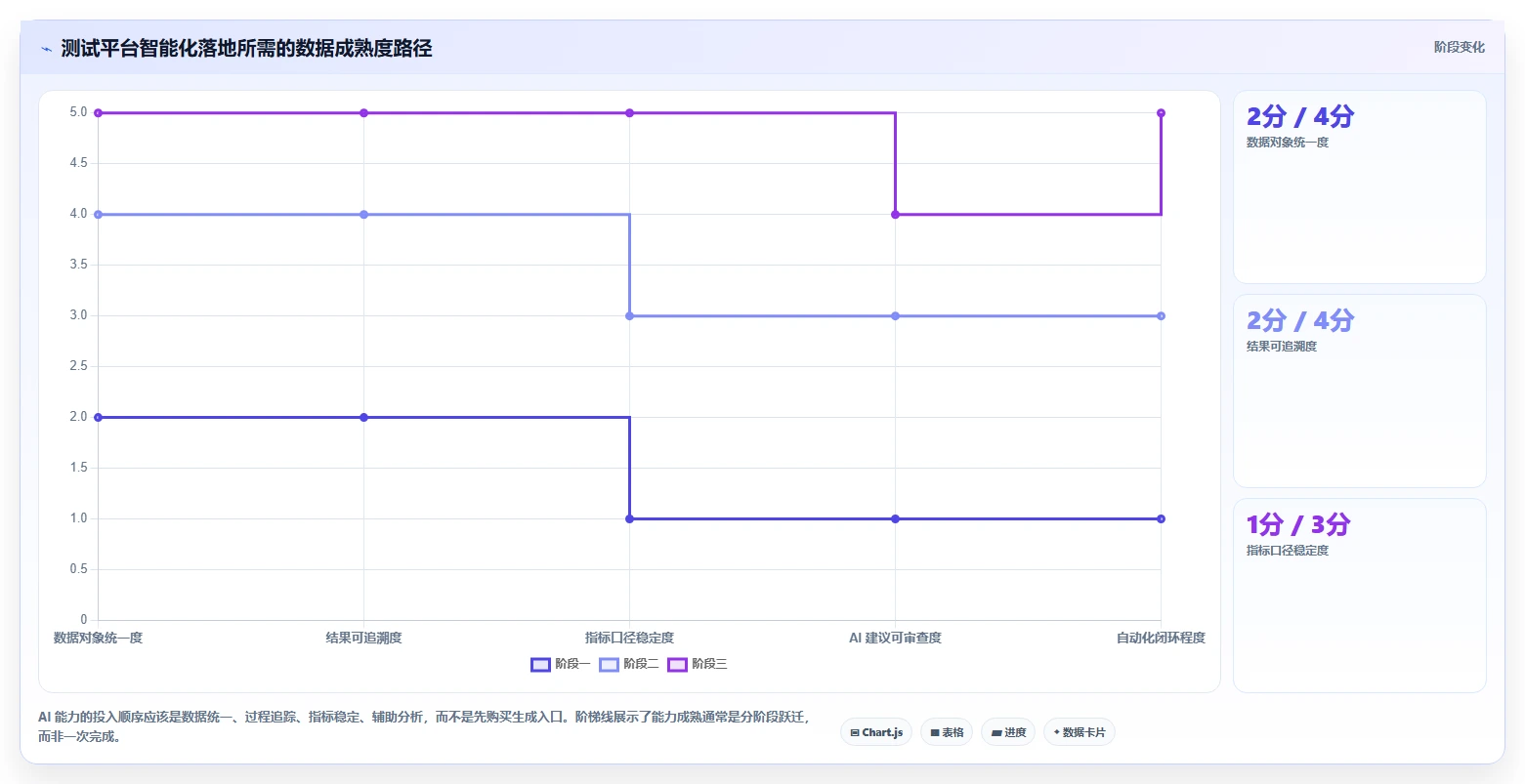The width and height of the screenshot is (1525, 784).
Task: Select 阶段一 point at 数据对象统一度 (2.0)
Action: click(x=98, y=418)
